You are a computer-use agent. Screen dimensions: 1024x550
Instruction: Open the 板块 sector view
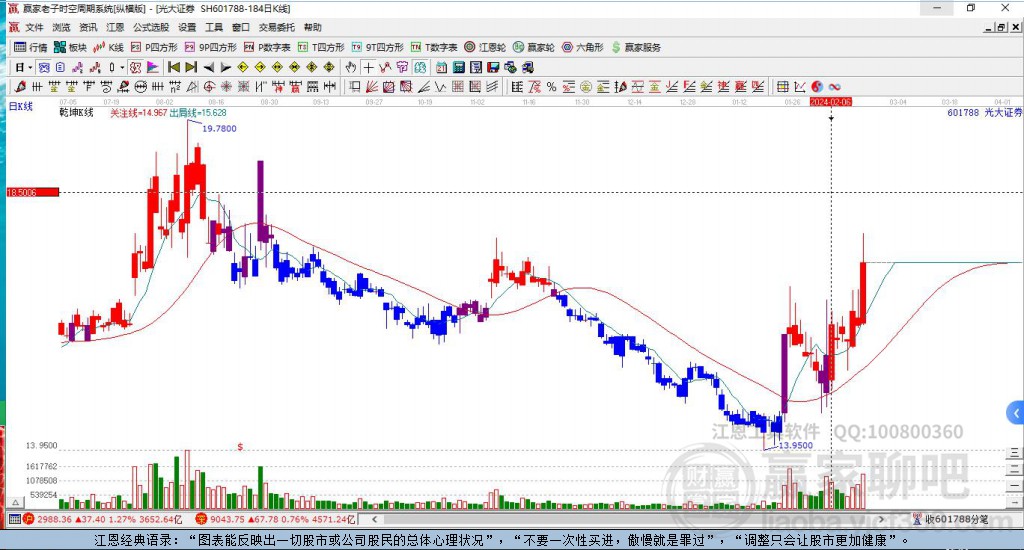tap(71, 47)
